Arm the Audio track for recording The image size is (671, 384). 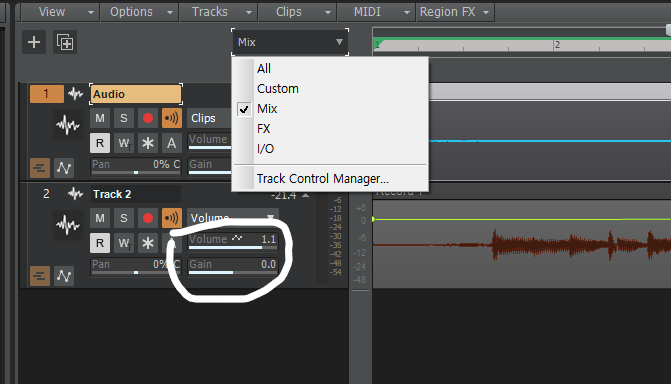(x=148, y=118)
